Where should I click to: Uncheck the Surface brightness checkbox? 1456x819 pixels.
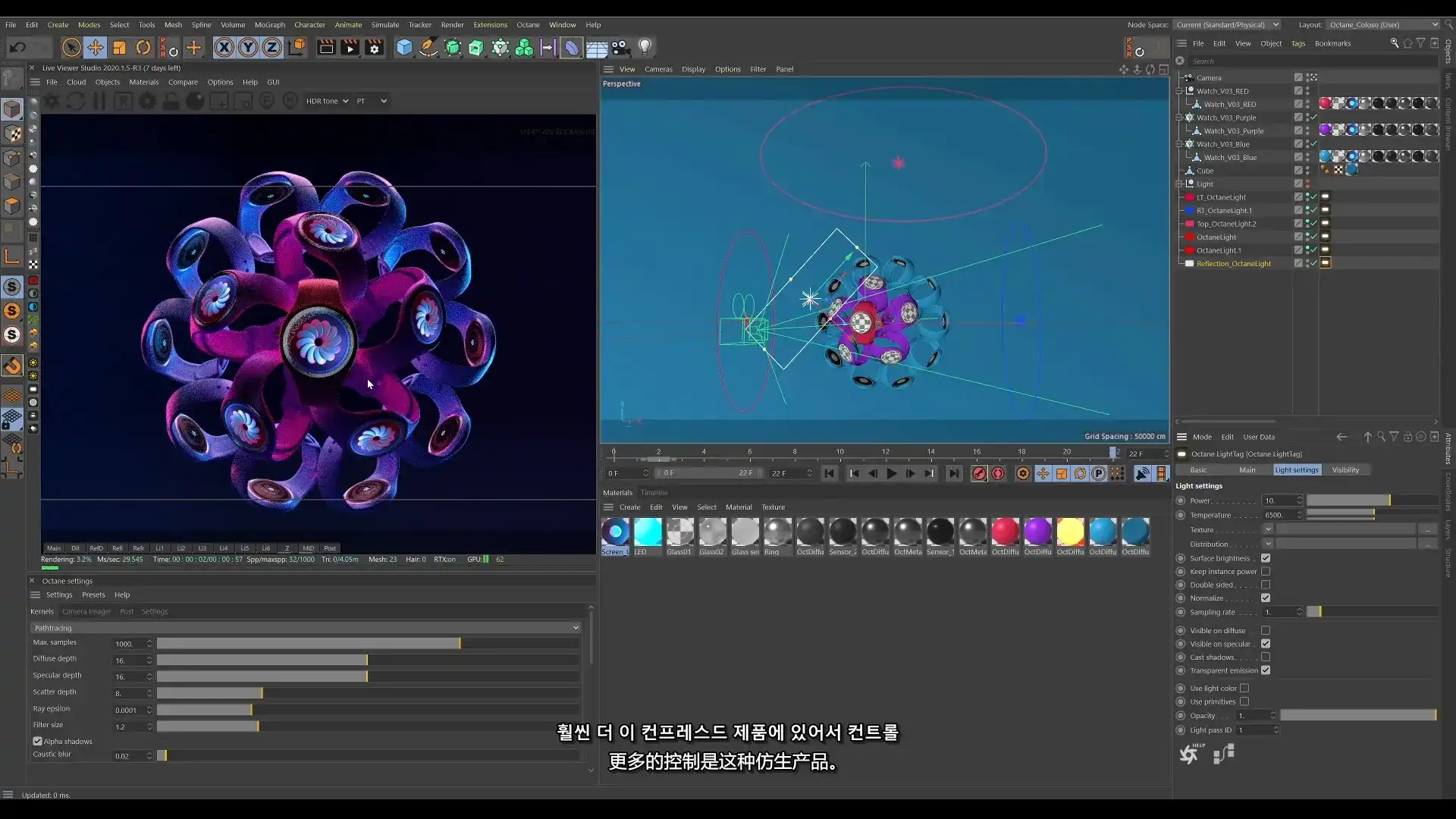[x=1266, y=558]
